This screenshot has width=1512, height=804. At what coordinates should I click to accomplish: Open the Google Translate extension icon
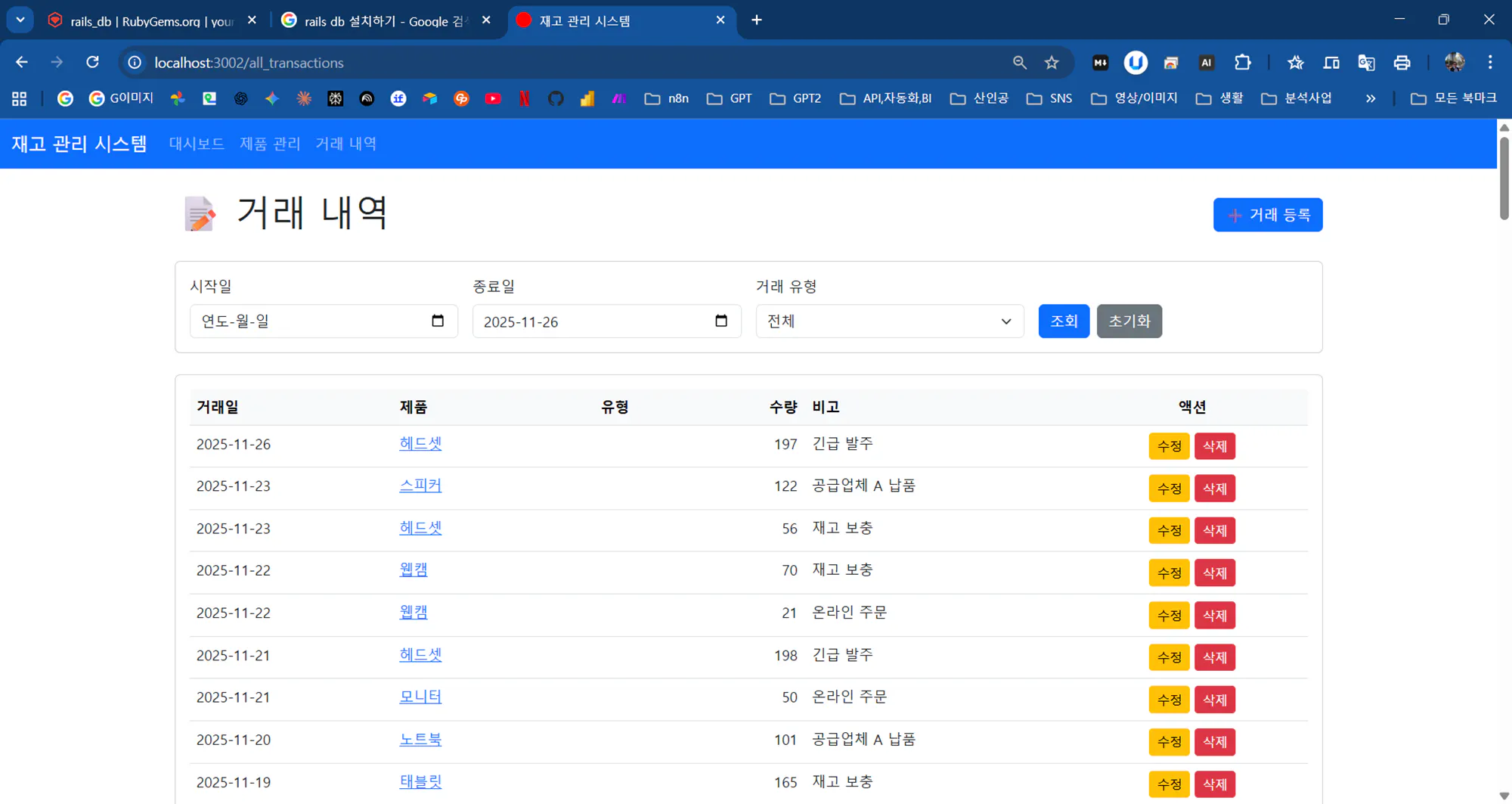(x=1366, y=63)
